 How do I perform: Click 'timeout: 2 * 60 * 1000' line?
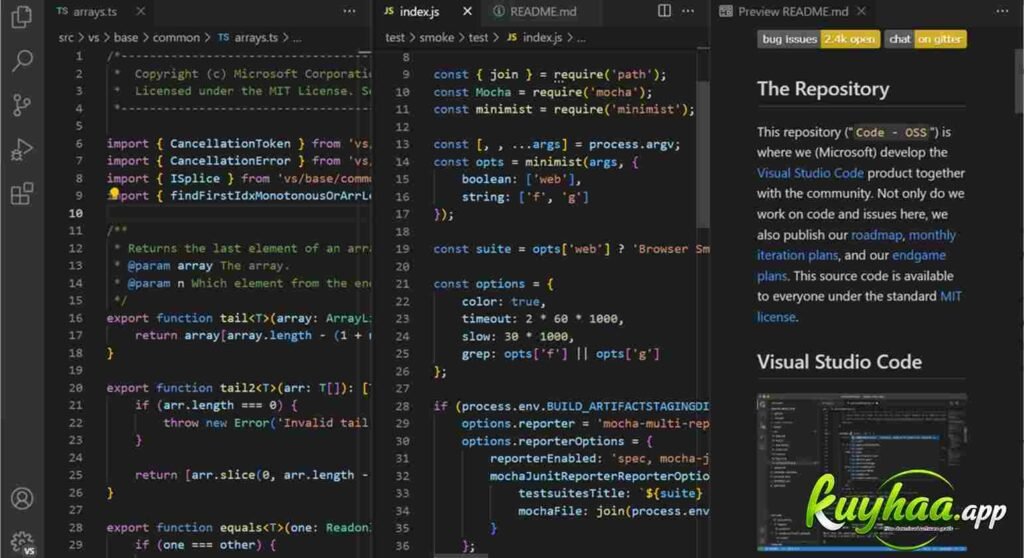point(542,318)
